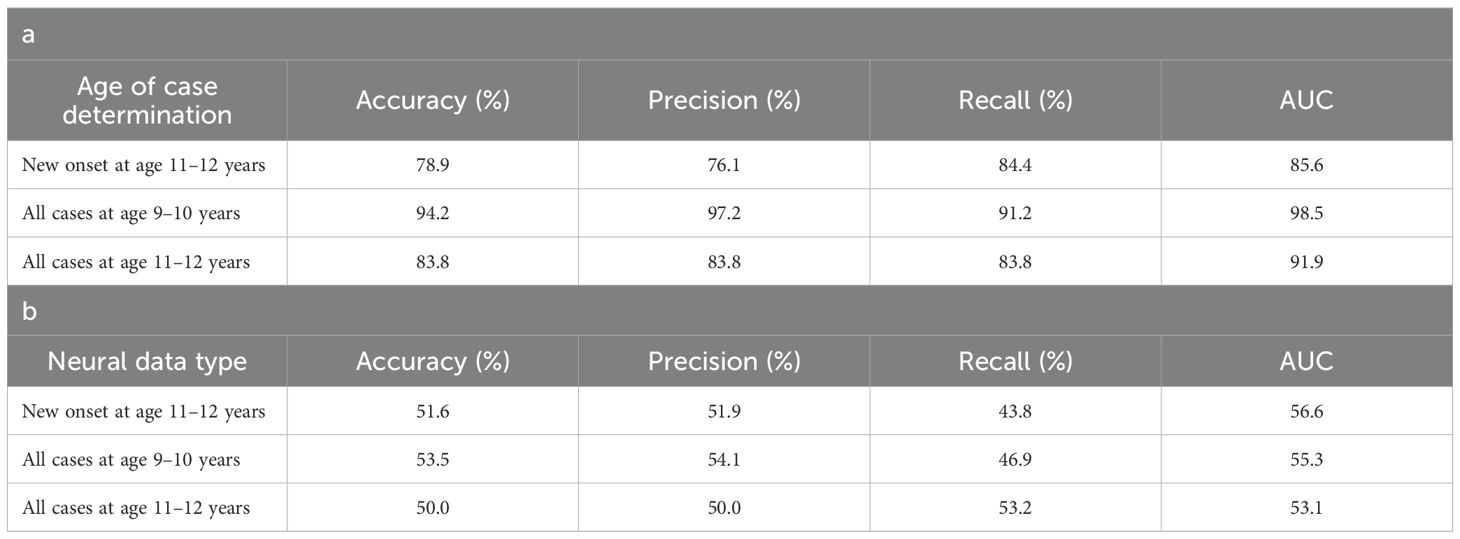Click the 91.9 AUC value
1460x539 pixels.
pyautogui.click(x=1307, y=262)
